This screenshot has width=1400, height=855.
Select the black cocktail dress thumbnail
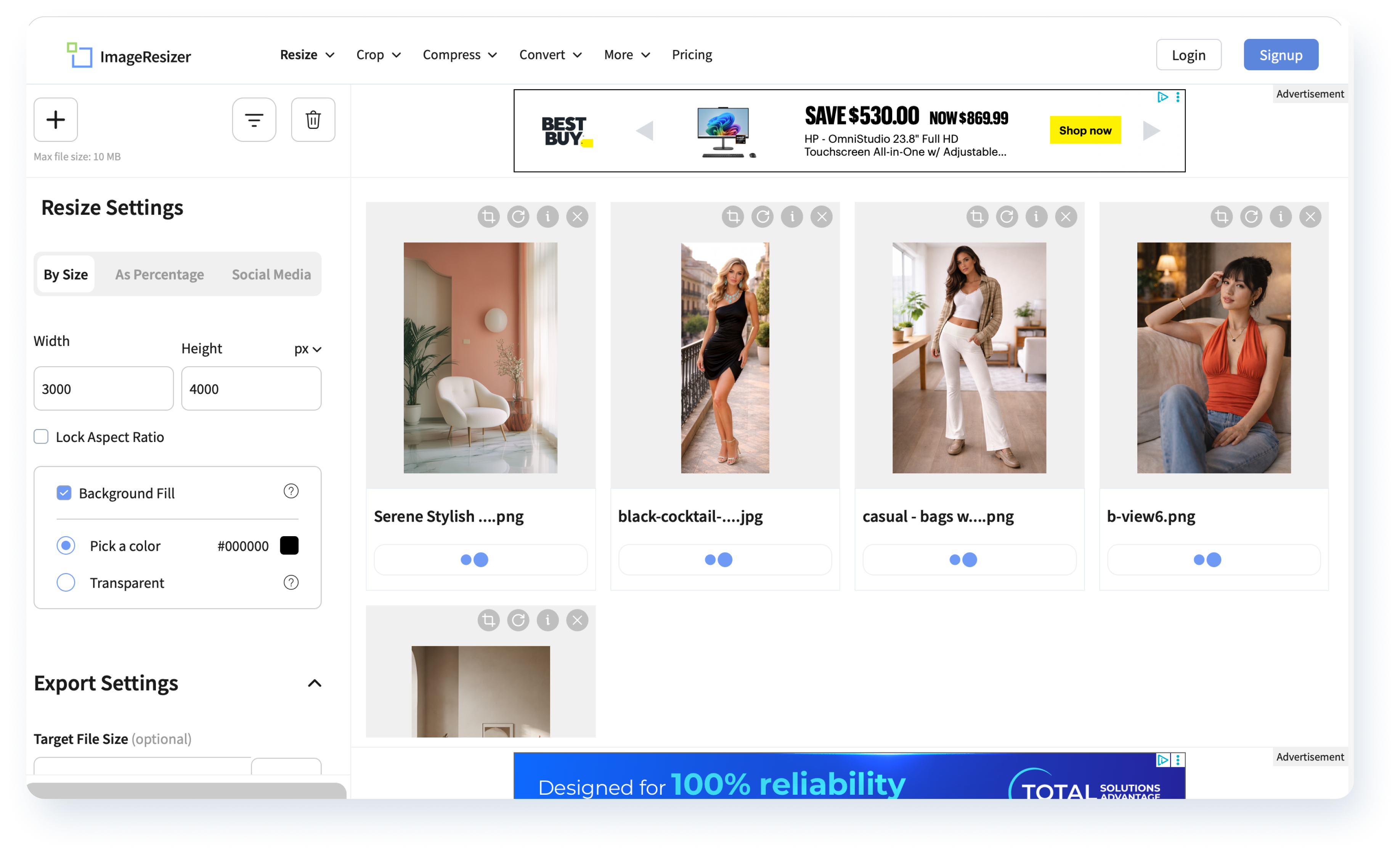point(725,358)
